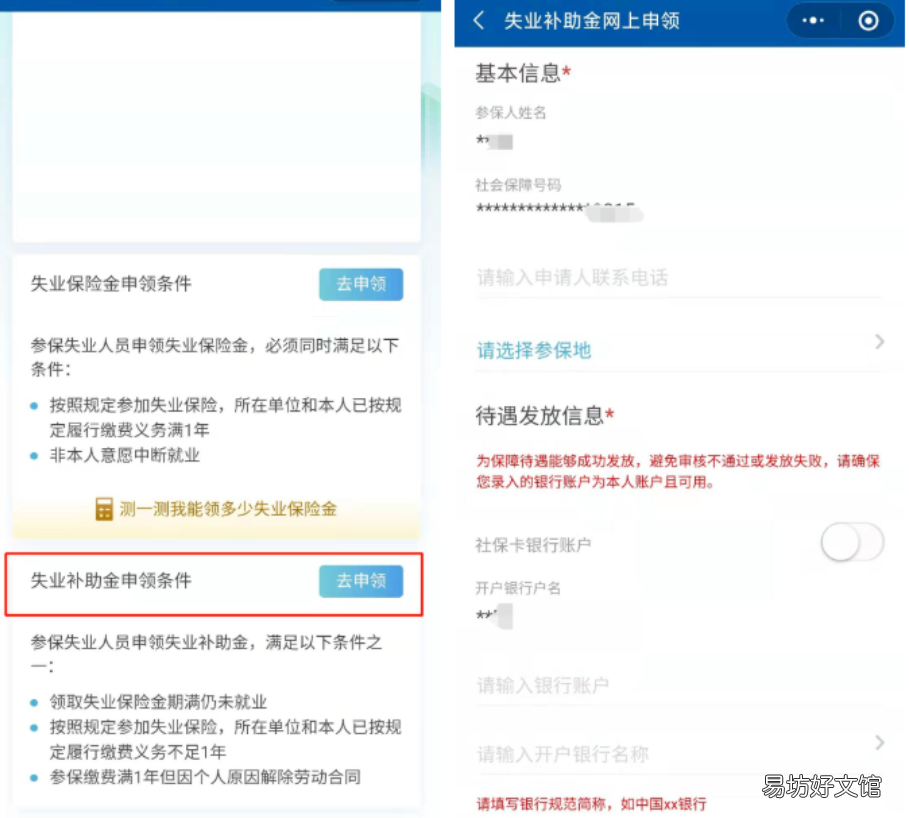This screenshot has height=818, width=909.
Task: Focus the 请输入开户银行名称 field
Action: (x=679, y=754)
